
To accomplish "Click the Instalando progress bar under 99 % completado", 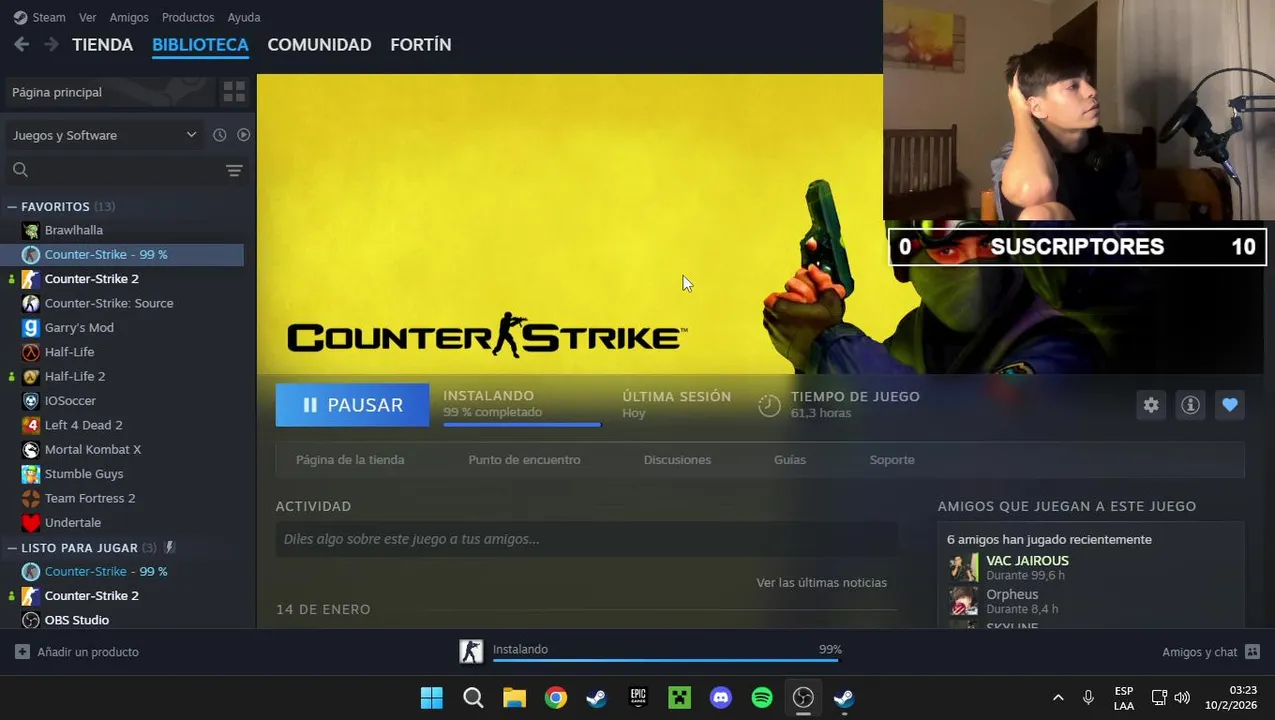I will coord(522,424).
